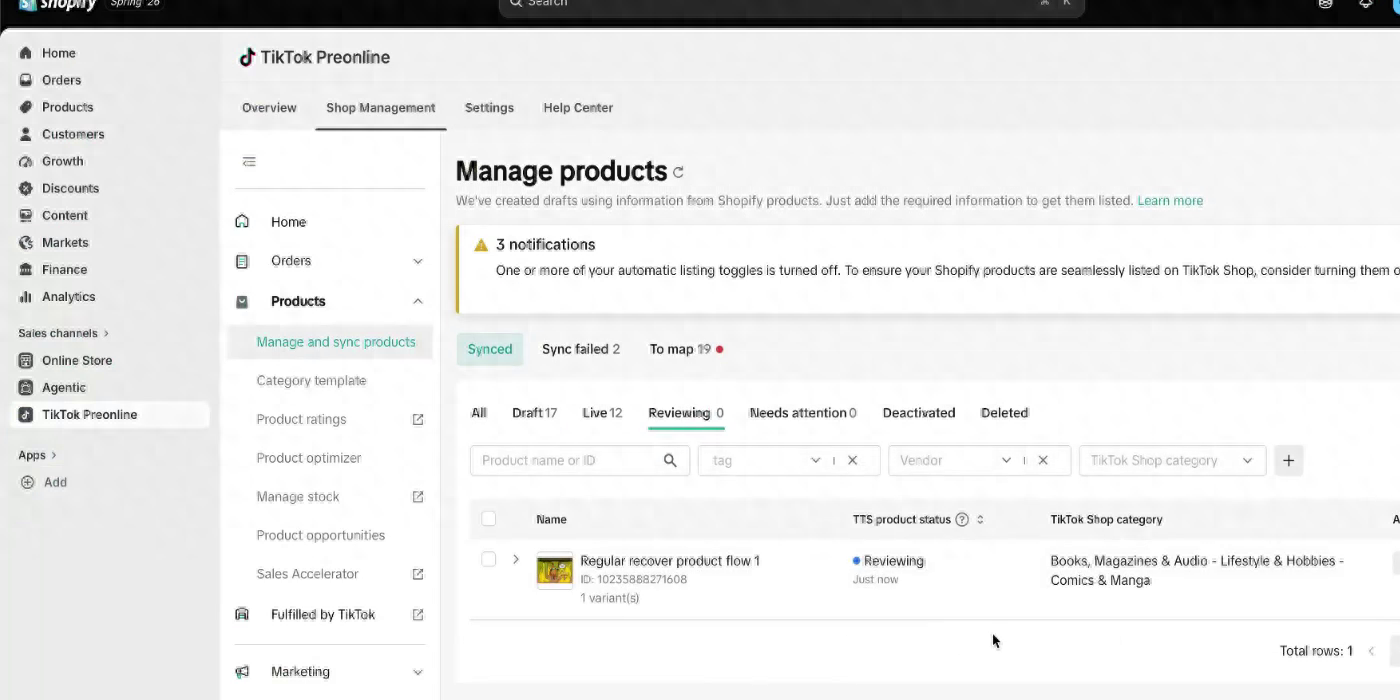Open Product ratings external link icon
The height and width of the screenshot is (700, 1400).
click(x=418, y=419)
